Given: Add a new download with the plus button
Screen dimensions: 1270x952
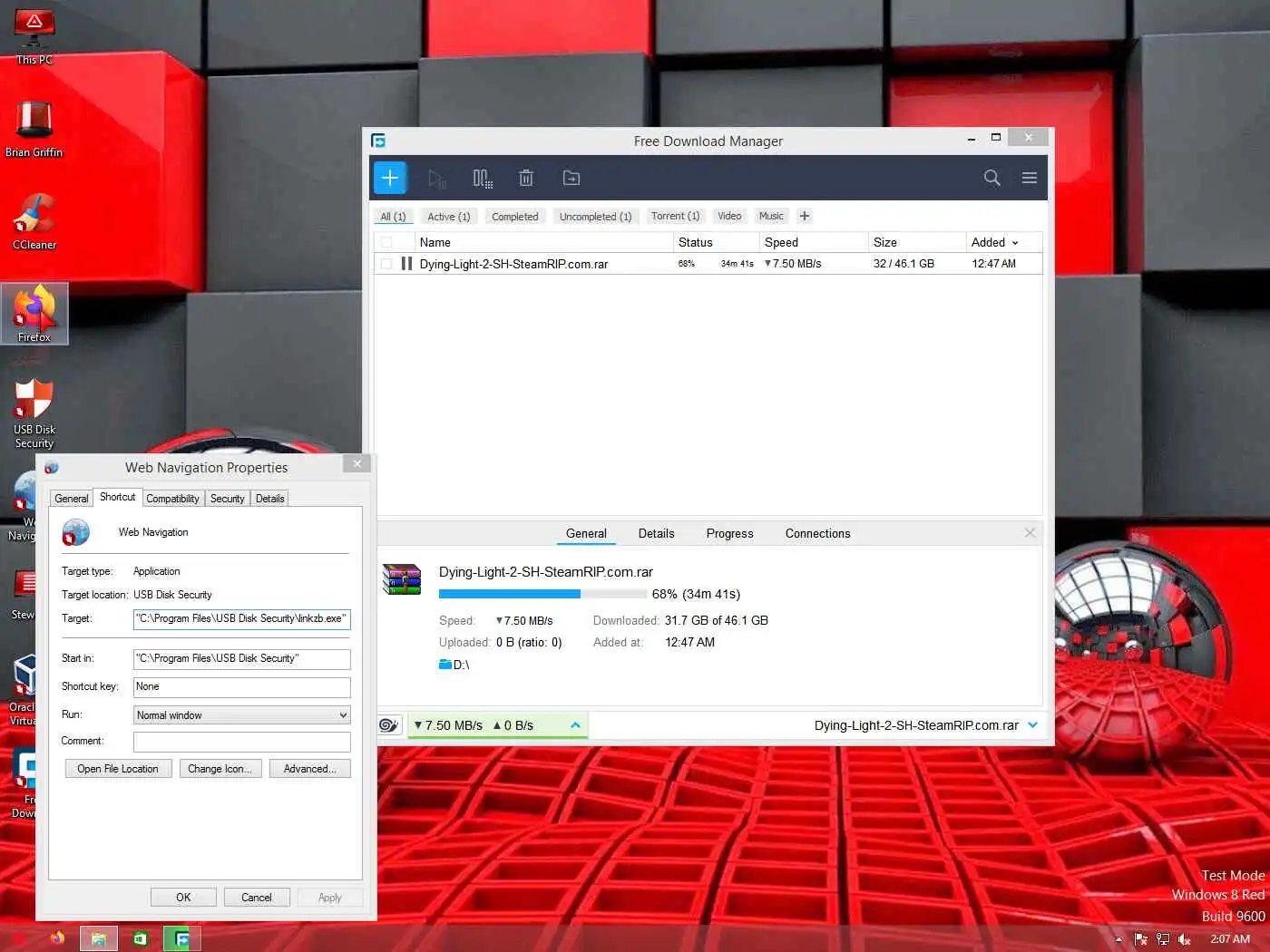Looking at the screenshot, I should coord(390,178).
